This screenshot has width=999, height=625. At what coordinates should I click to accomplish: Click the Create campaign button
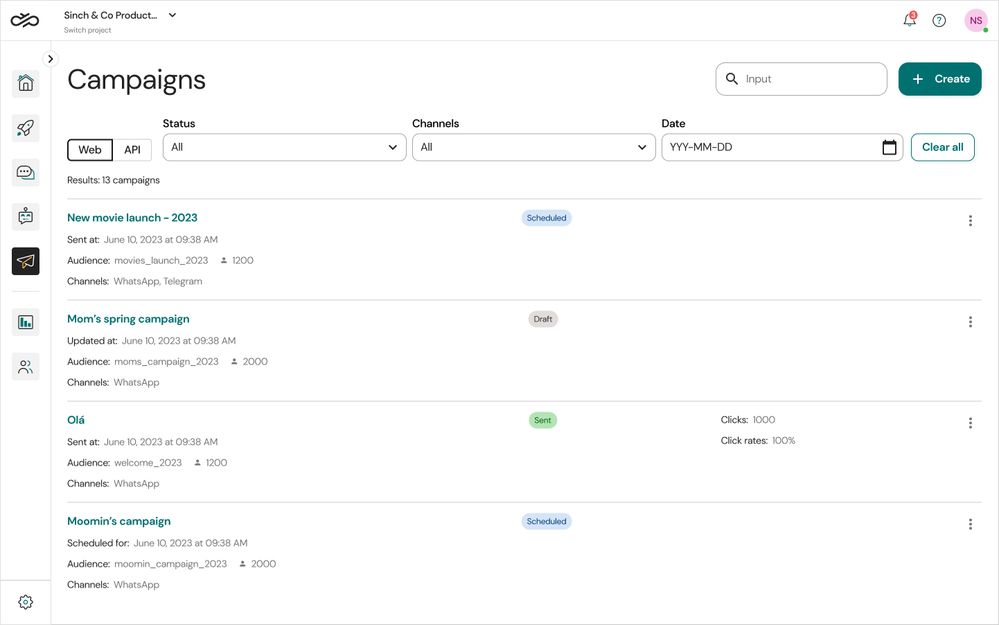coord(939,79)
